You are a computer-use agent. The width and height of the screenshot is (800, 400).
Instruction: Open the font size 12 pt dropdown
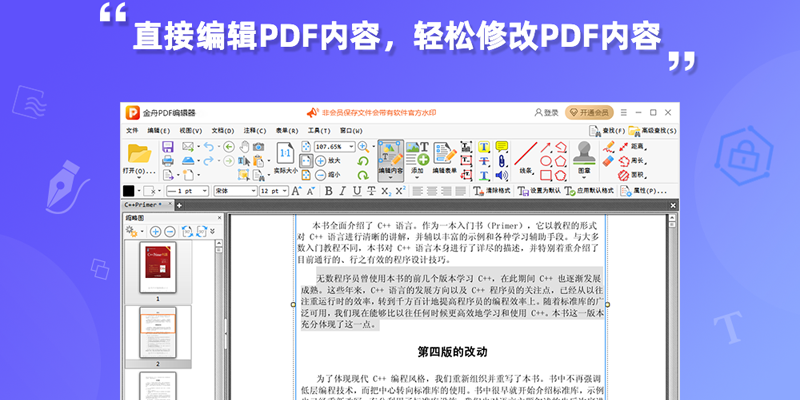[284, 191]
